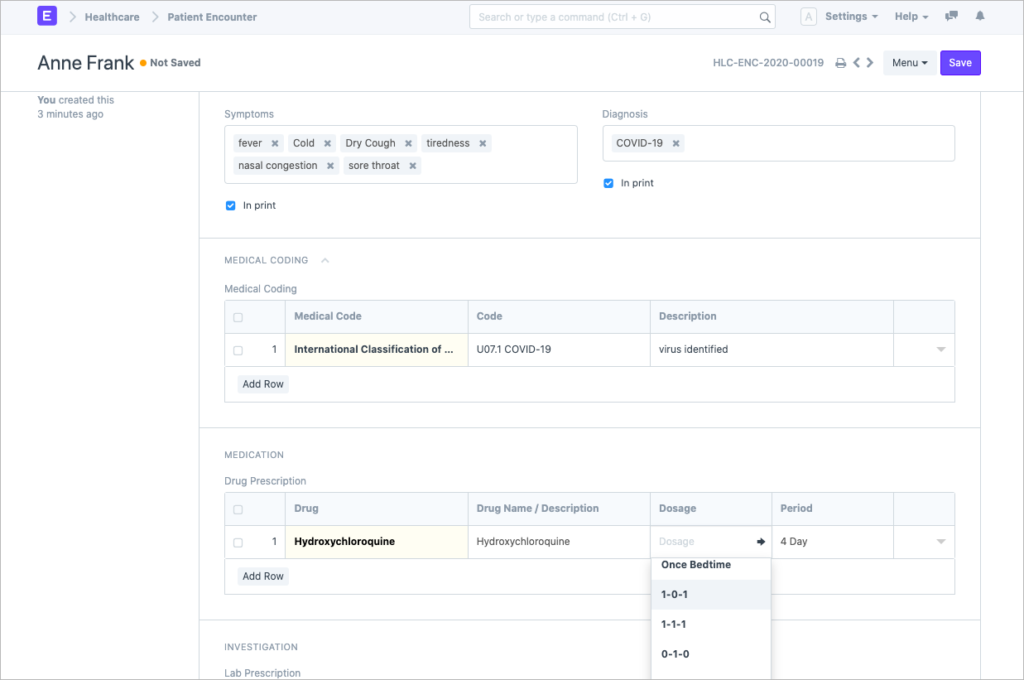Screen dimensions: 1024x680
Task: Click the arrow icon in Dosage field
Action: coord(760,542)
